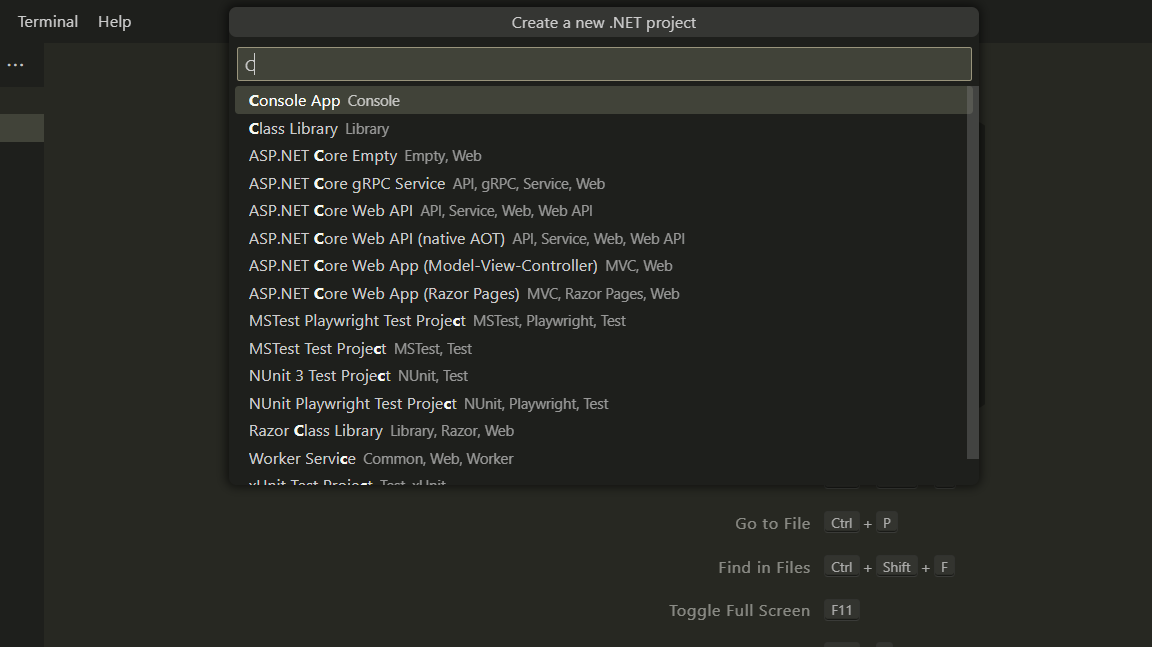This screenshot has width=1152, height=647.
Task: Pick the Razor Class Library template
Action: coord(603,431)
